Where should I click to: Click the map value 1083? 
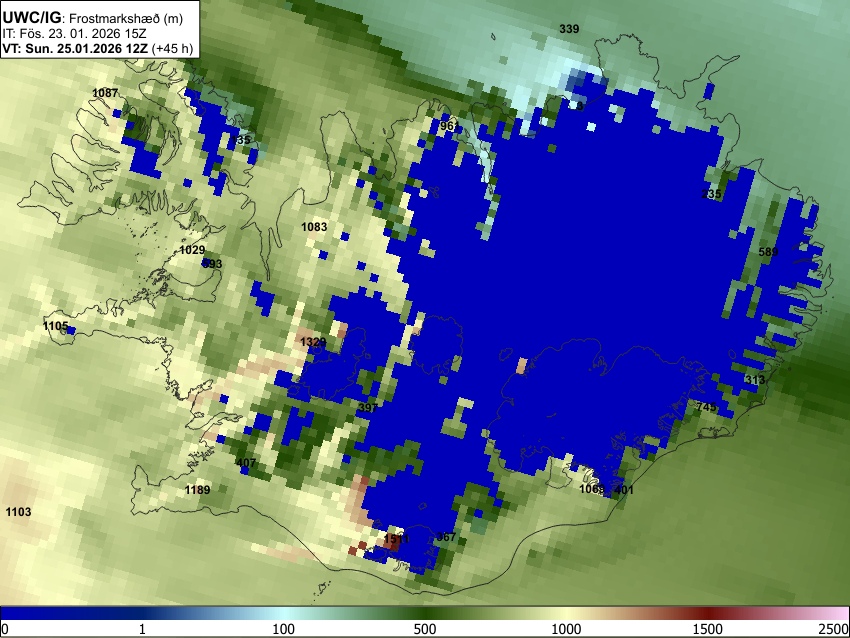pos(314,227)
